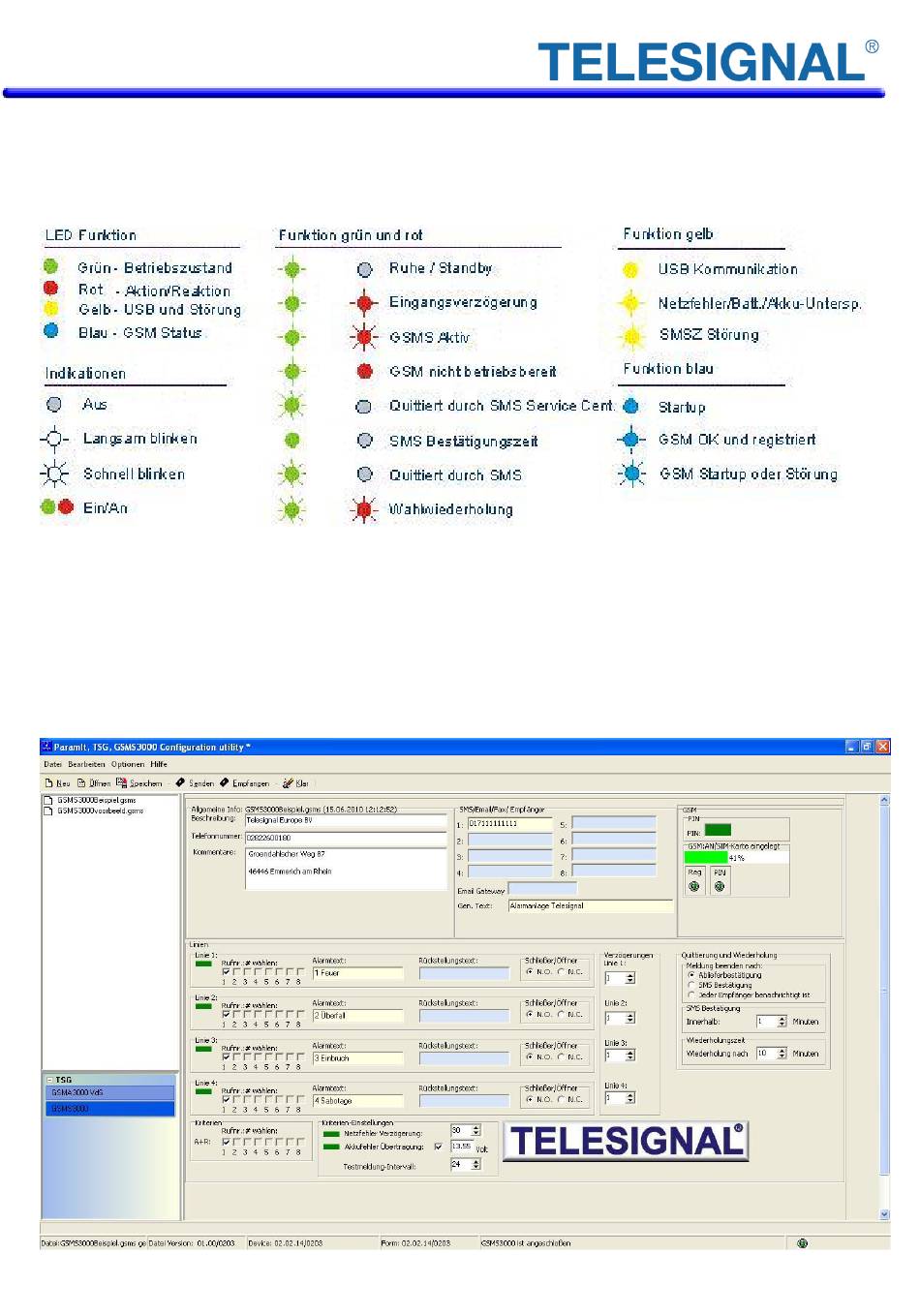Send configuration with the Senden icon

(180, 782)
